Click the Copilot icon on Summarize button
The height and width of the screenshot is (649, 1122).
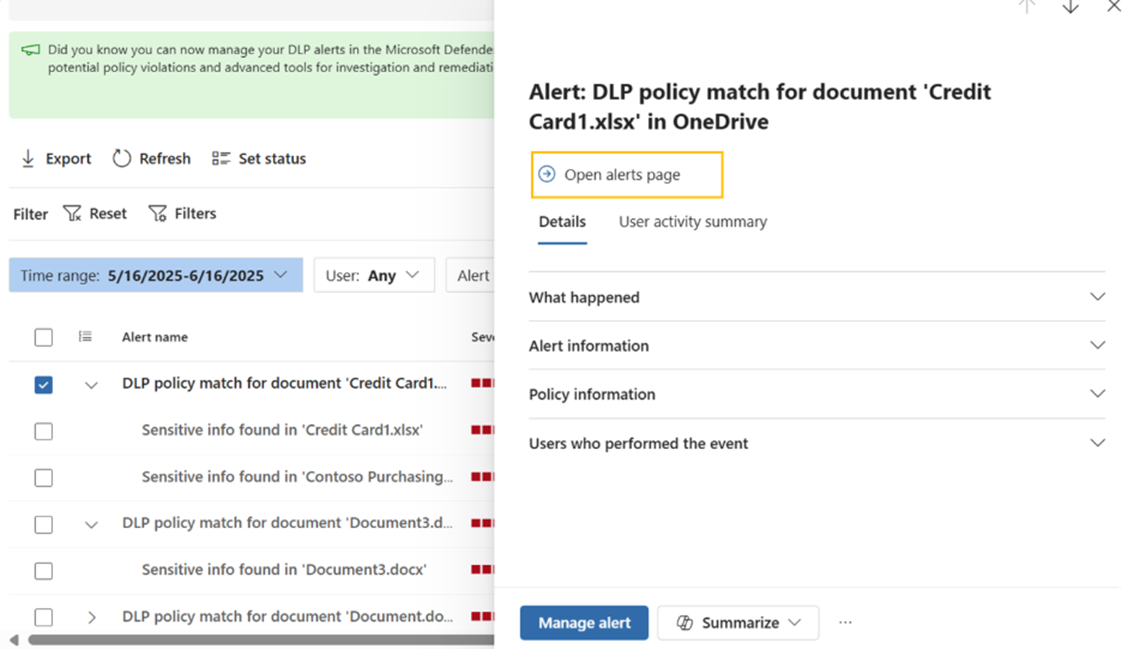[x=685, y=623]
